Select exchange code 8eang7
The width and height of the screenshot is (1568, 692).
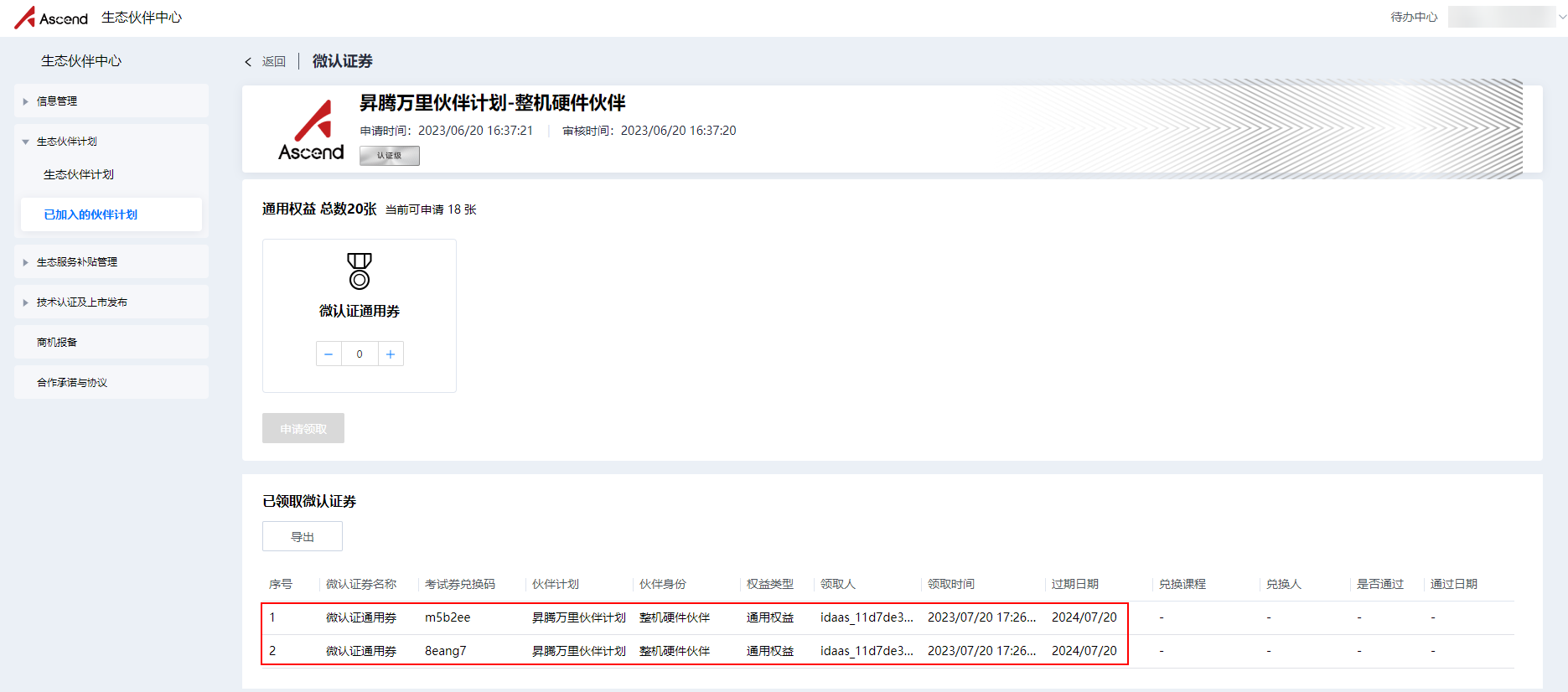click(x=446, y=651)
